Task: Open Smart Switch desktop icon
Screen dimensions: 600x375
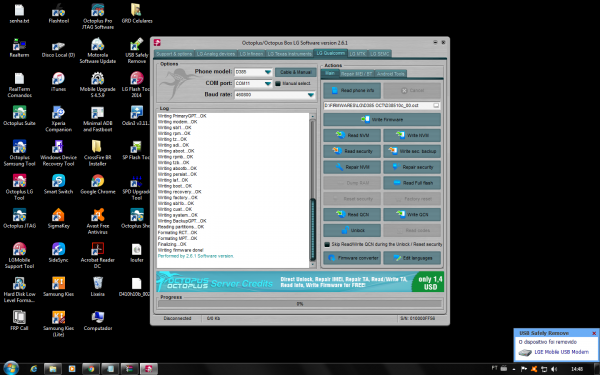Action: (x=59, y=184)
